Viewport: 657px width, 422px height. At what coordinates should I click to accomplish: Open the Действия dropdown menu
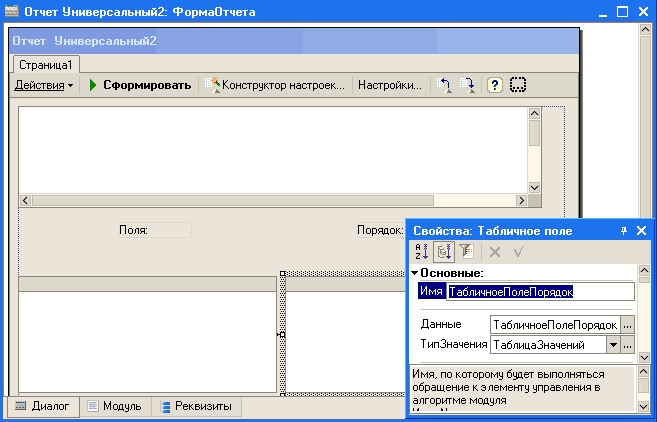click(44, 85)
